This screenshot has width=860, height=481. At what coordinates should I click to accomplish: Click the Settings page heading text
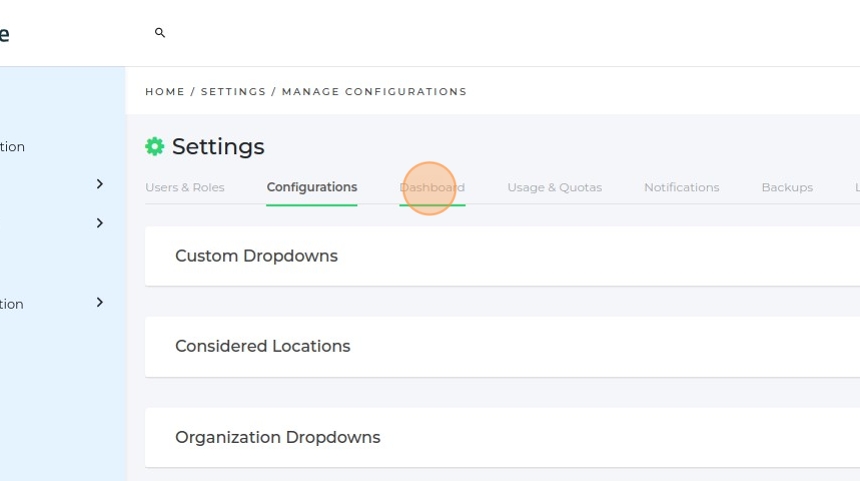[218, 147]
